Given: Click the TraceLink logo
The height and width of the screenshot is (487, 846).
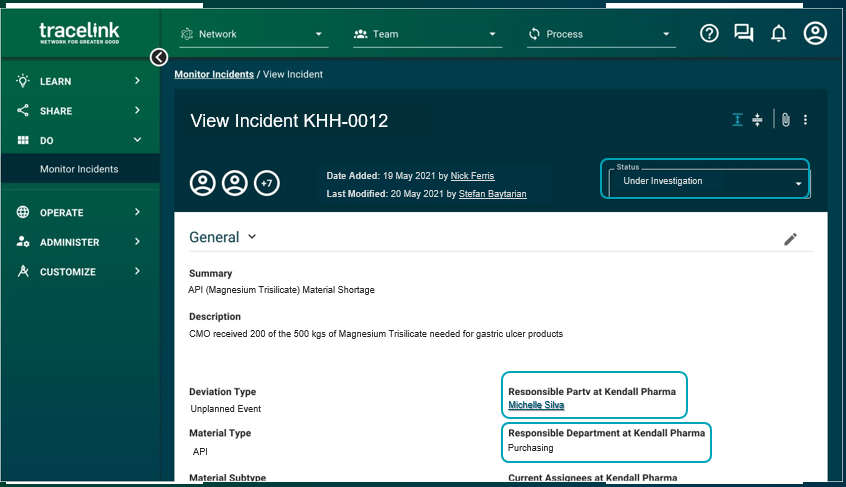Looking at the screenshot, I should (x=79, y=33).
